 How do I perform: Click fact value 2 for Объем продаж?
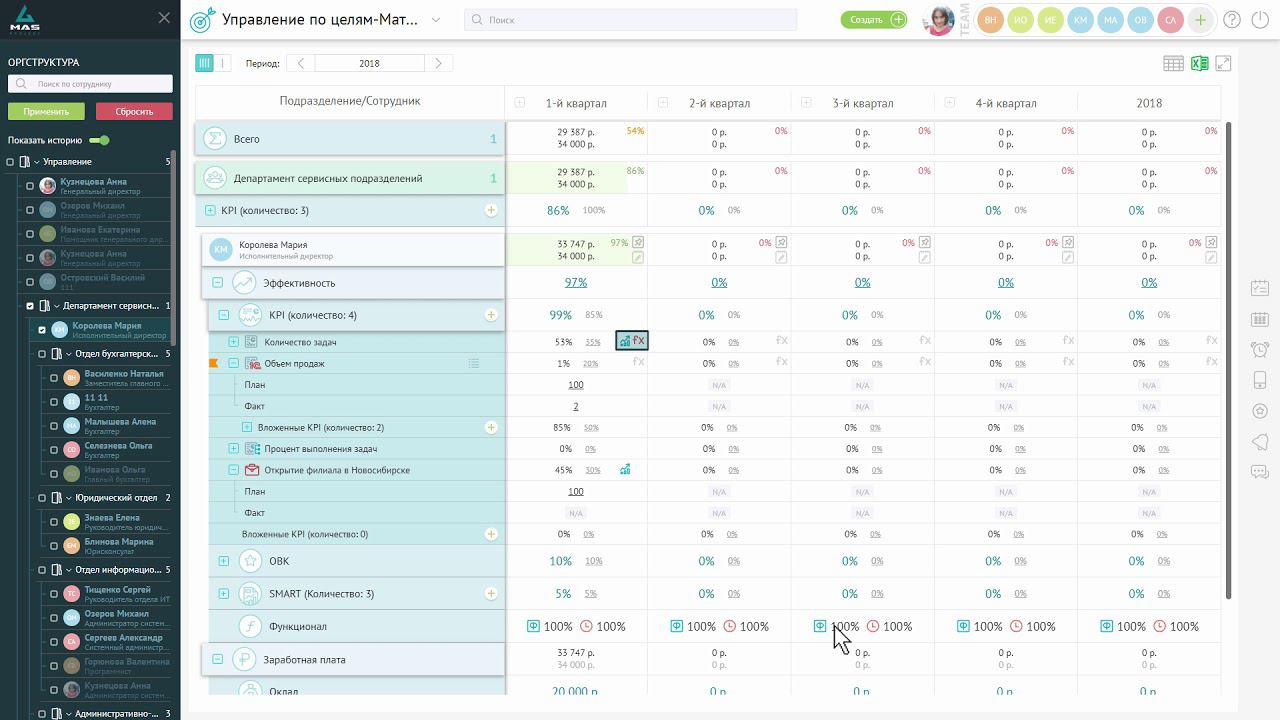pos(576,406)
